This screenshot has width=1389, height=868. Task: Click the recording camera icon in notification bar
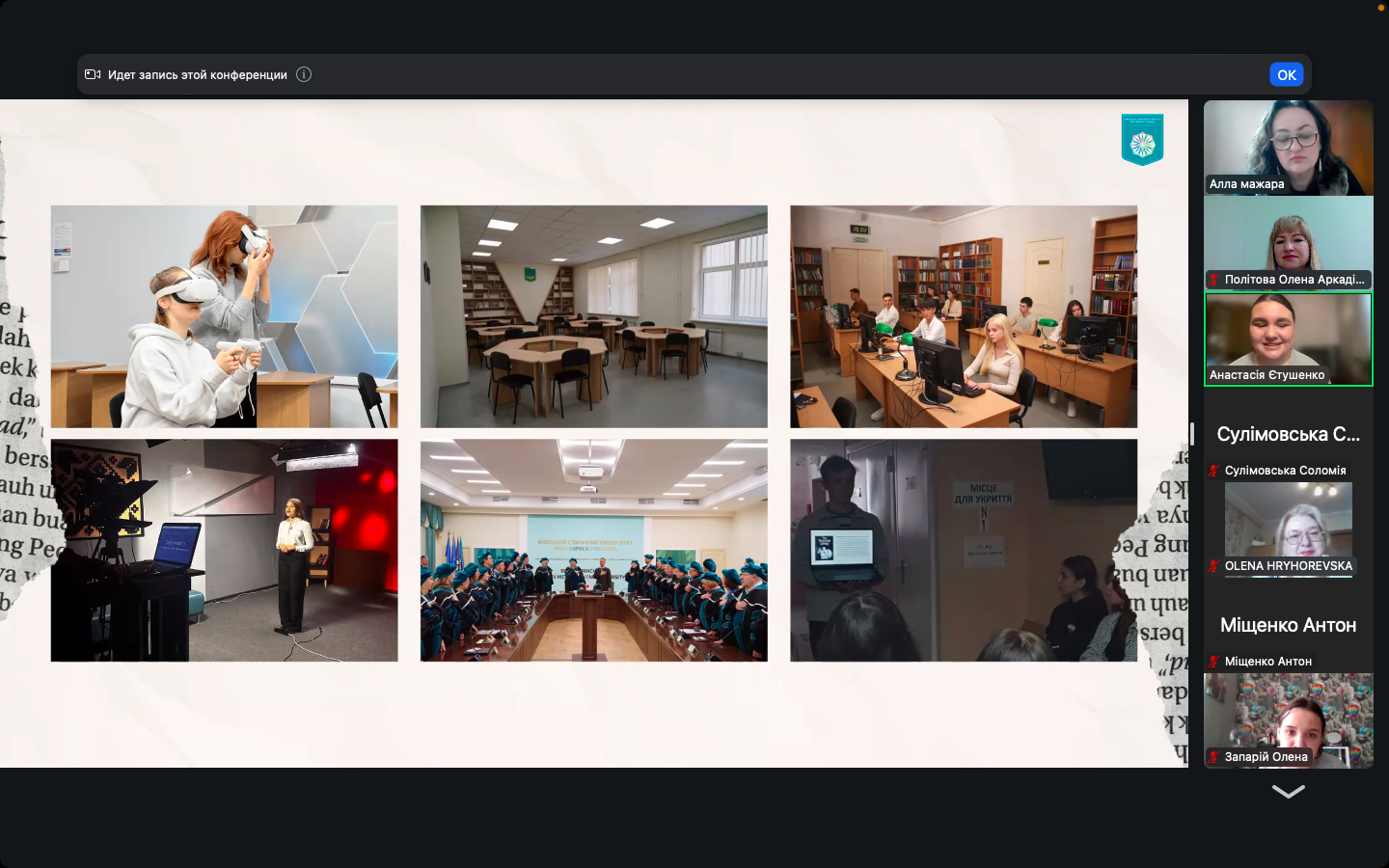(x=93, y=74)
